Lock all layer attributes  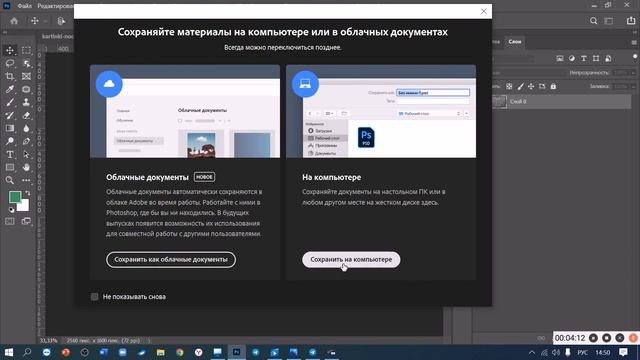click(553, 87)
